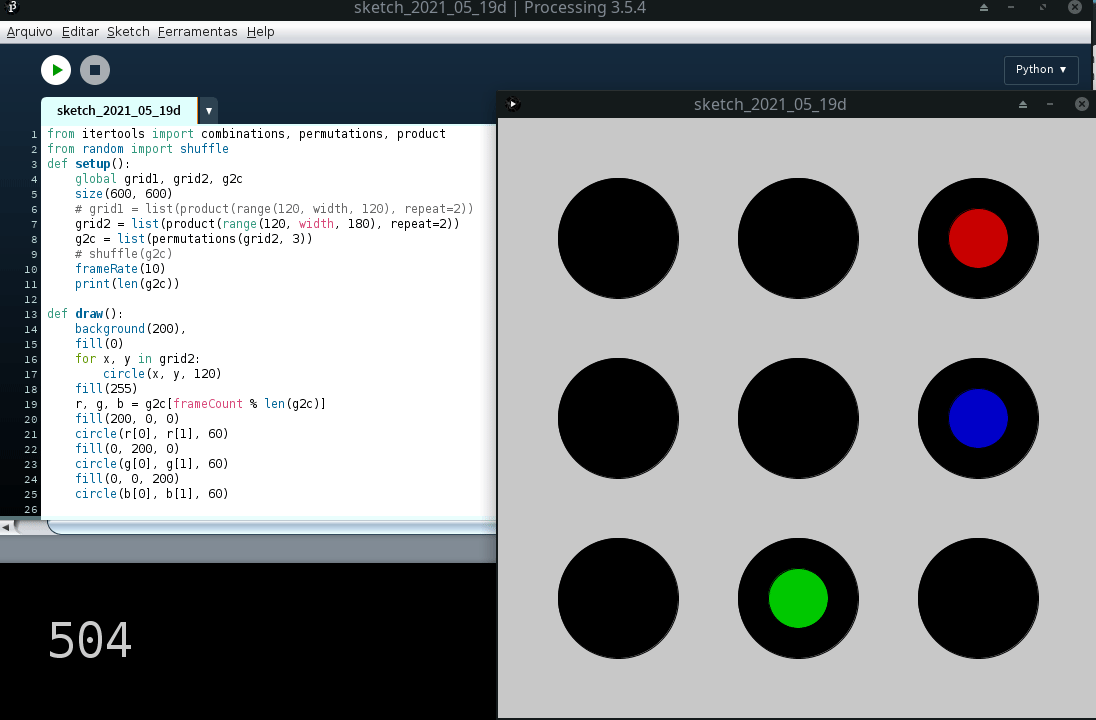Viewport: 1096px width, 720px height.
Task: Close the sketch output window
Action: click(x=1081, y=104)
